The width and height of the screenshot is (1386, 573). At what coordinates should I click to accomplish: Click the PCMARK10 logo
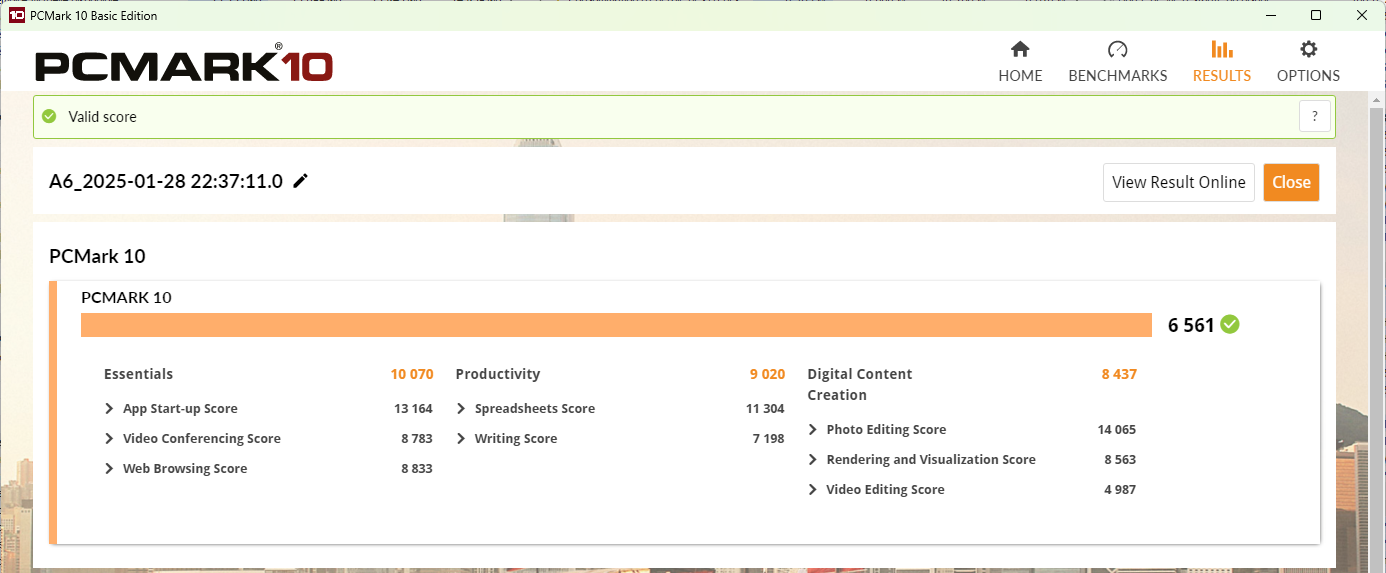184,65
